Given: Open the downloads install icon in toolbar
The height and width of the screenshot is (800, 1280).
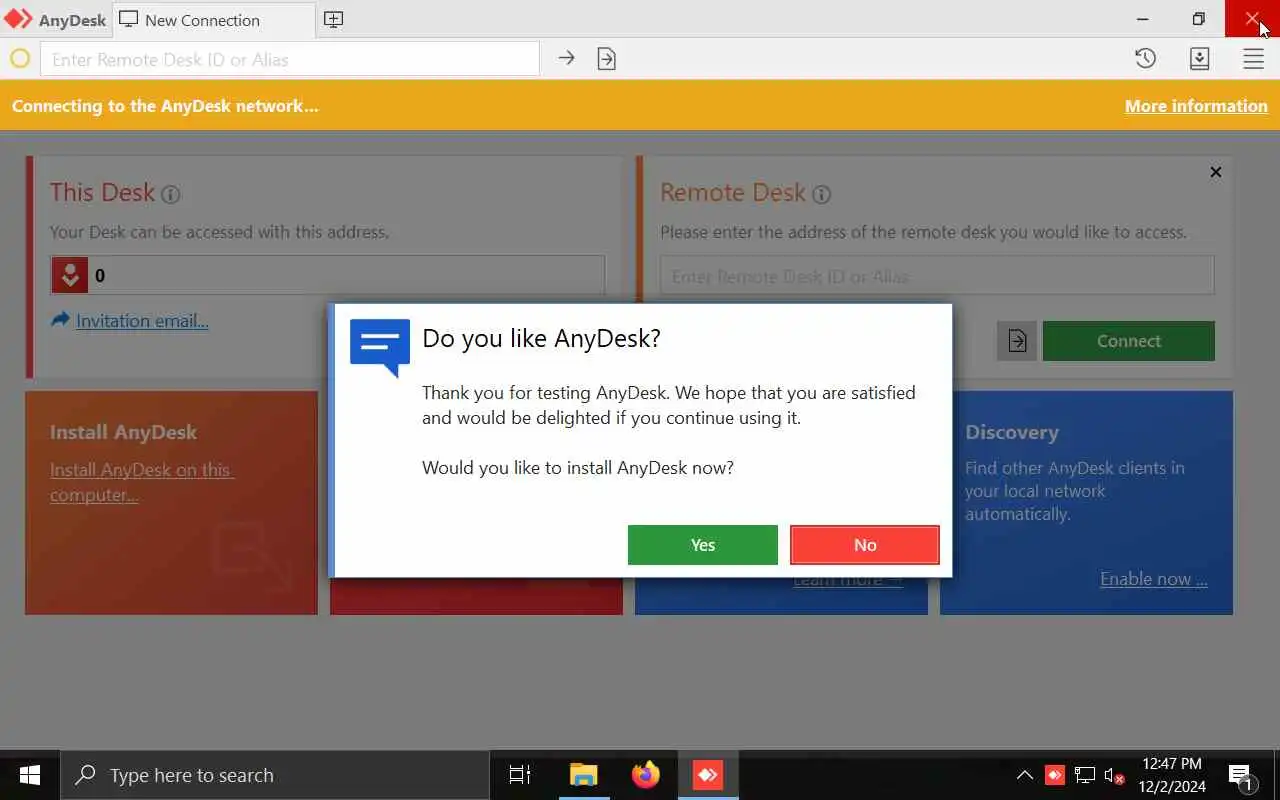Looking at the screenshot, I should coord(1200,59).
